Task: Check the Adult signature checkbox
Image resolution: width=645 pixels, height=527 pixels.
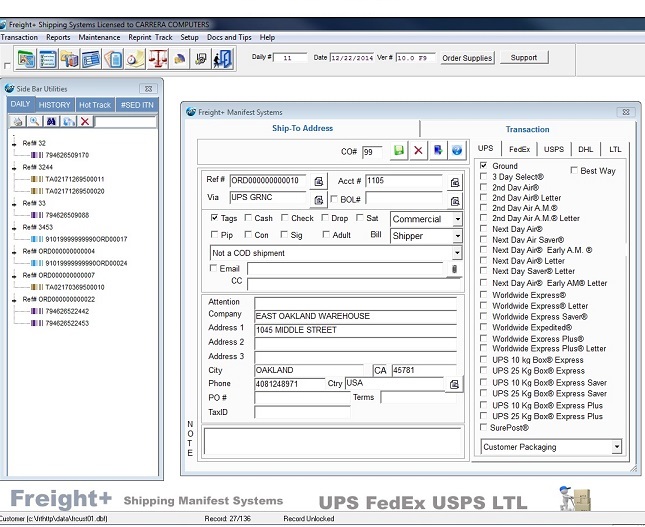Action: [326, 234]
